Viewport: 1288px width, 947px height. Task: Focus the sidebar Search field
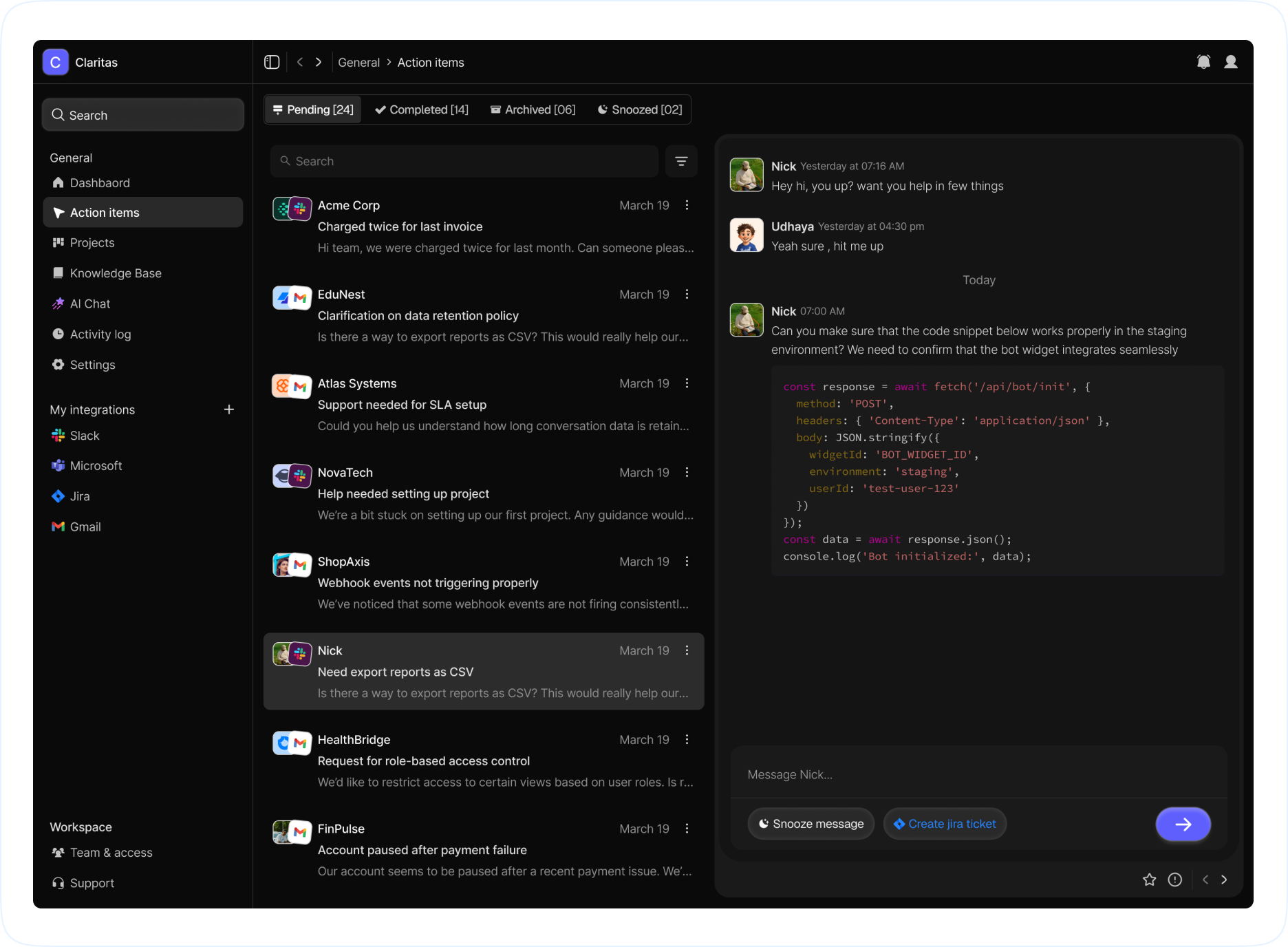[142, 115]
